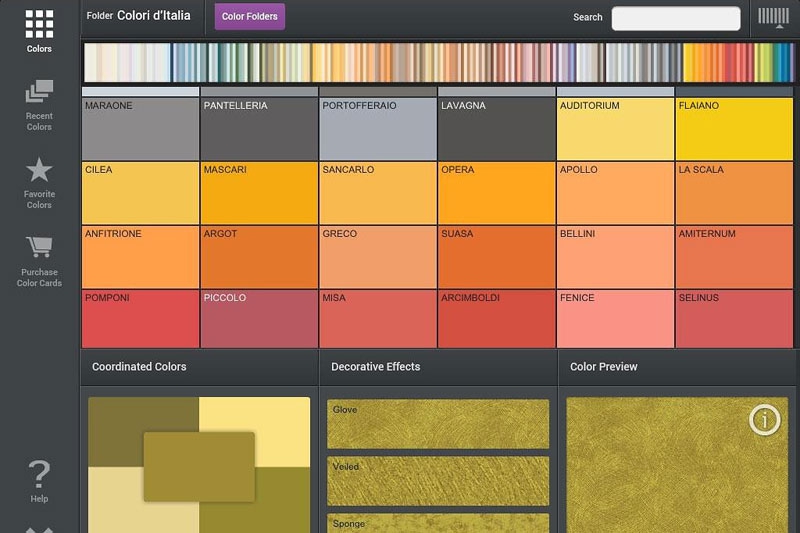Select the POMPONI red color swatch

(x=140, y=319)
